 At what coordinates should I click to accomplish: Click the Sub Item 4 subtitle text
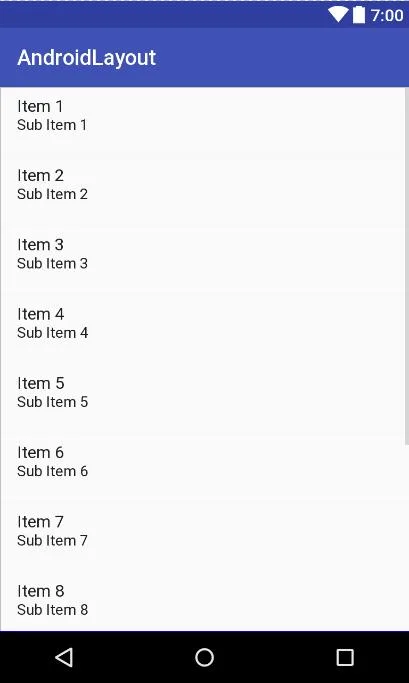pyautogui.click(x=53, y=333)
